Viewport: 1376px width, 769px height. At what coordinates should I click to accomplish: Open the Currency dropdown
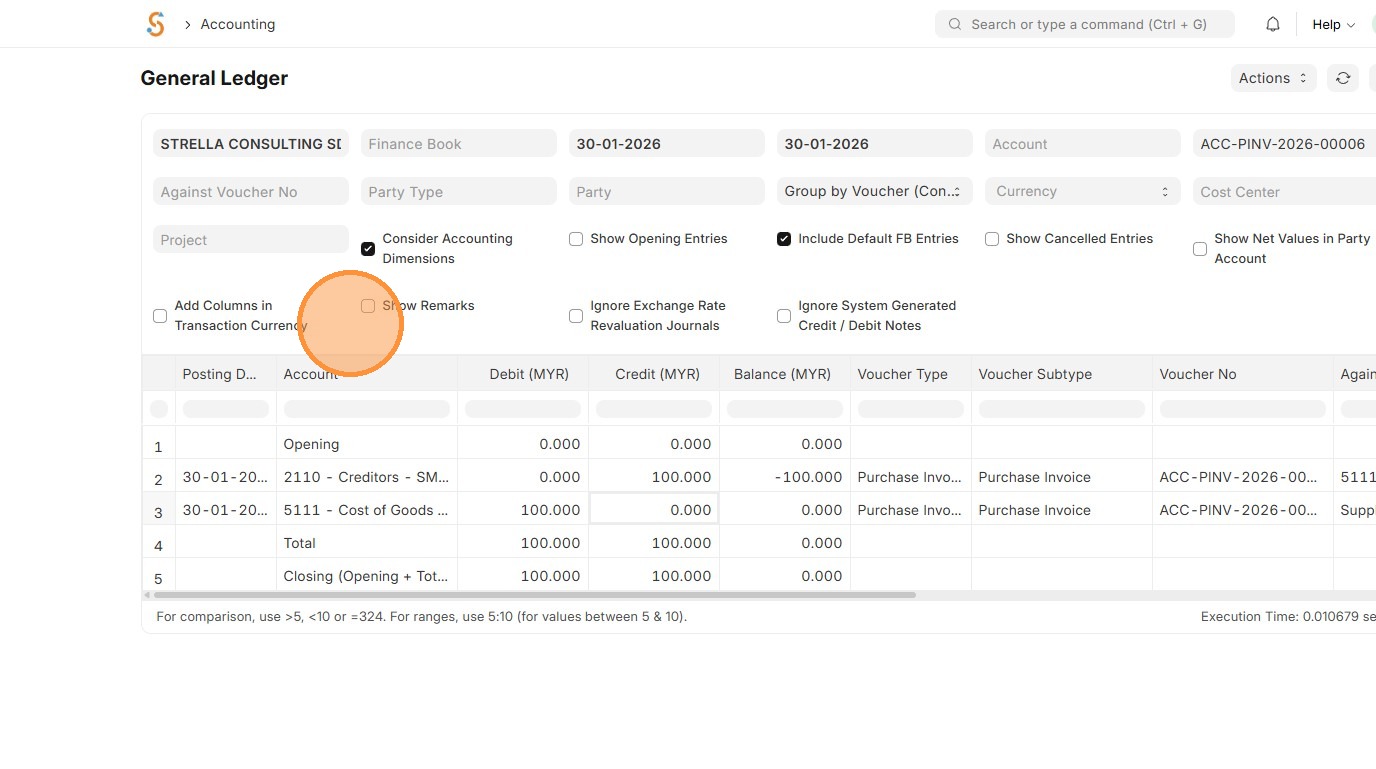[1082, 191]
